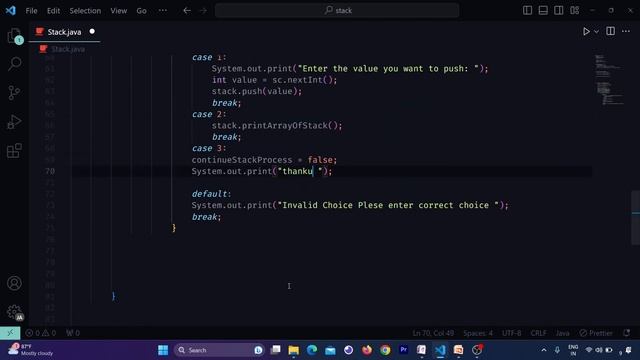Go forward using the navigation arrow
The height and width of the screenshot is (360, 640).
[203, 11]
